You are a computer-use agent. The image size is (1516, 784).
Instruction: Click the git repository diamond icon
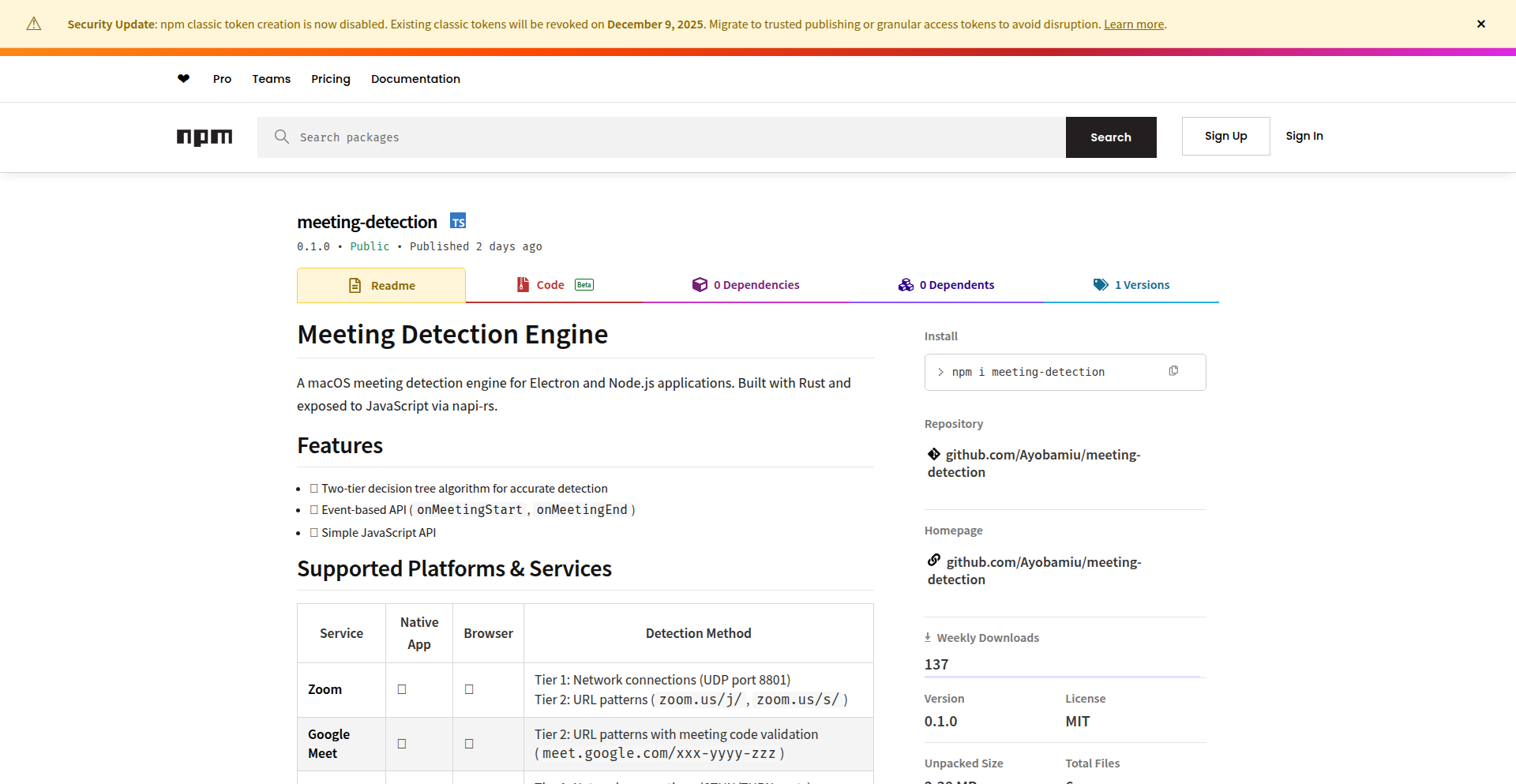tap(934, 454)
